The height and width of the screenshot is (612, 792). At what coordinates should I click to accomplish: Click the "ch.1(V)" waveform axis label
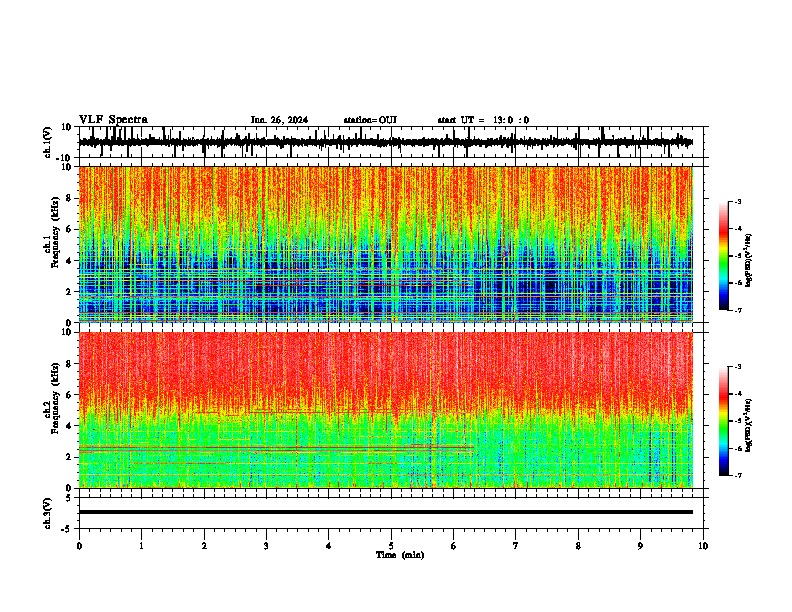(x=47, y=142)
